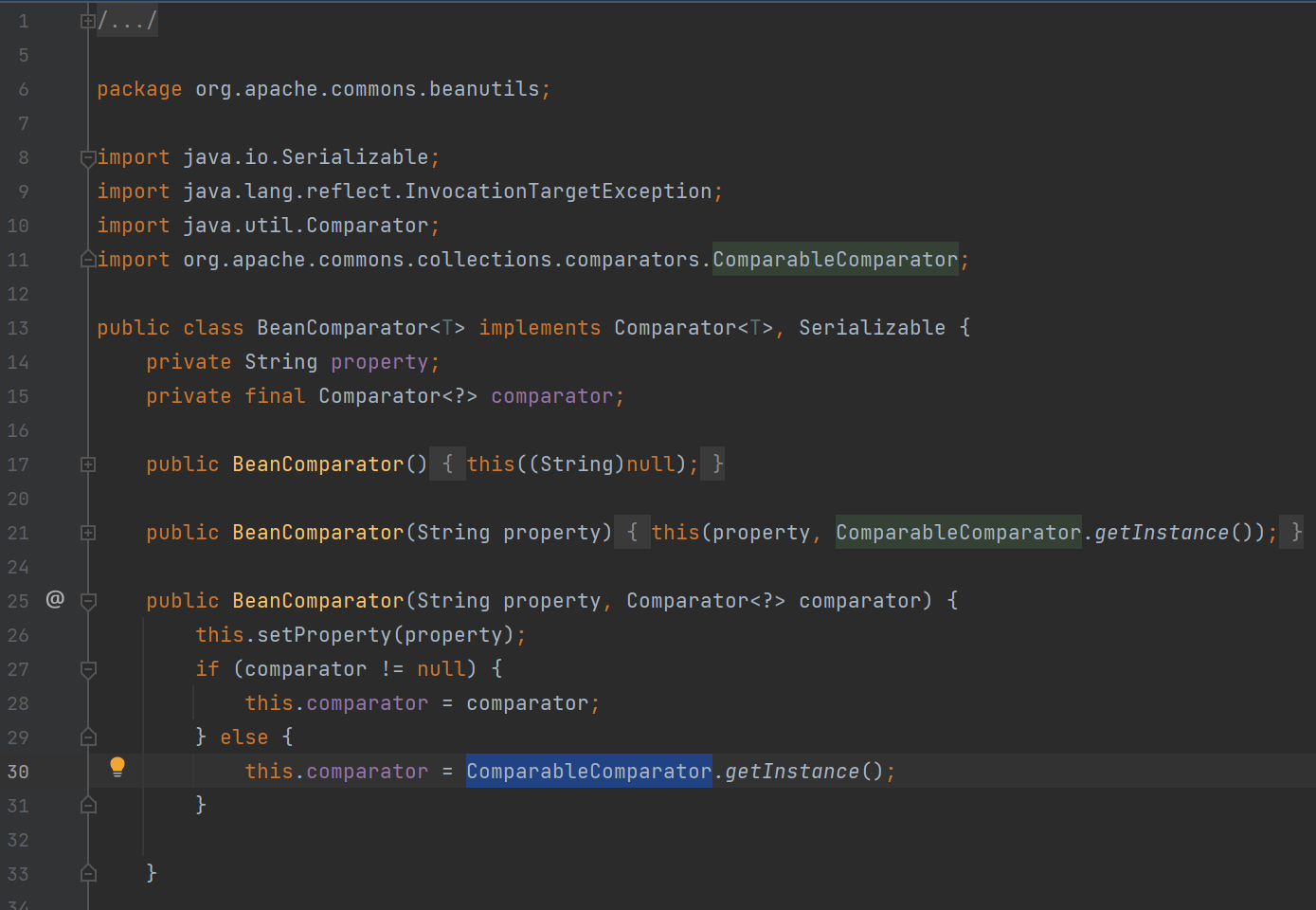
Task: Click getInstance() on line 30
Action: click(803, 772)
